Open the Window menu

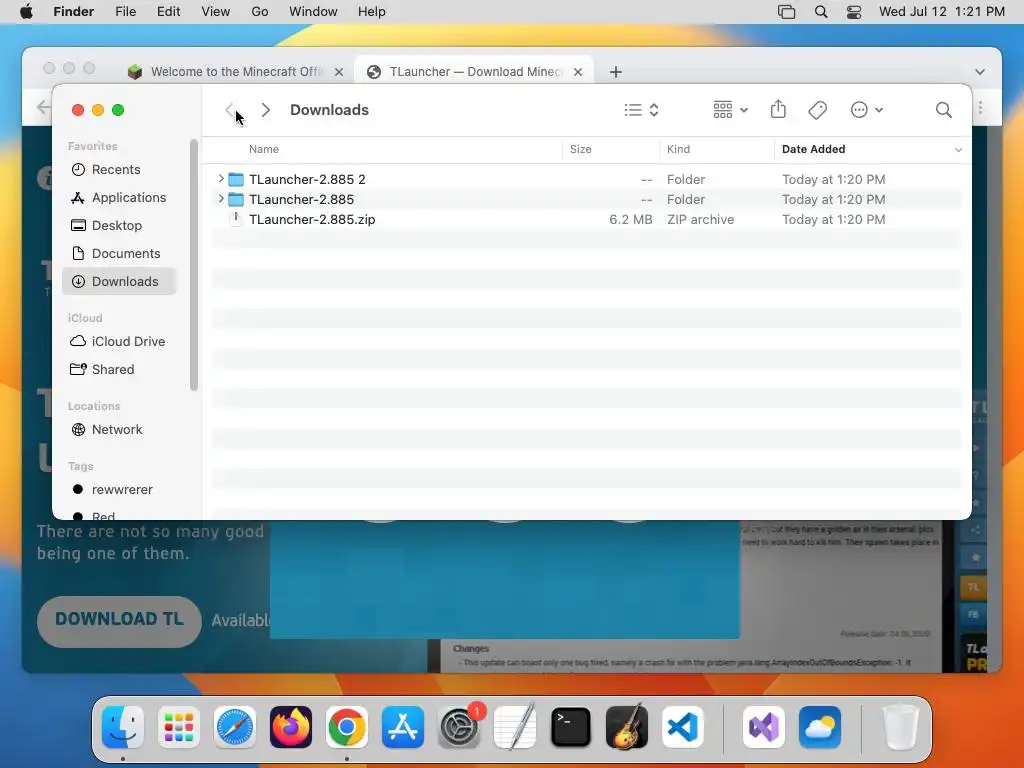coord(313,12)
